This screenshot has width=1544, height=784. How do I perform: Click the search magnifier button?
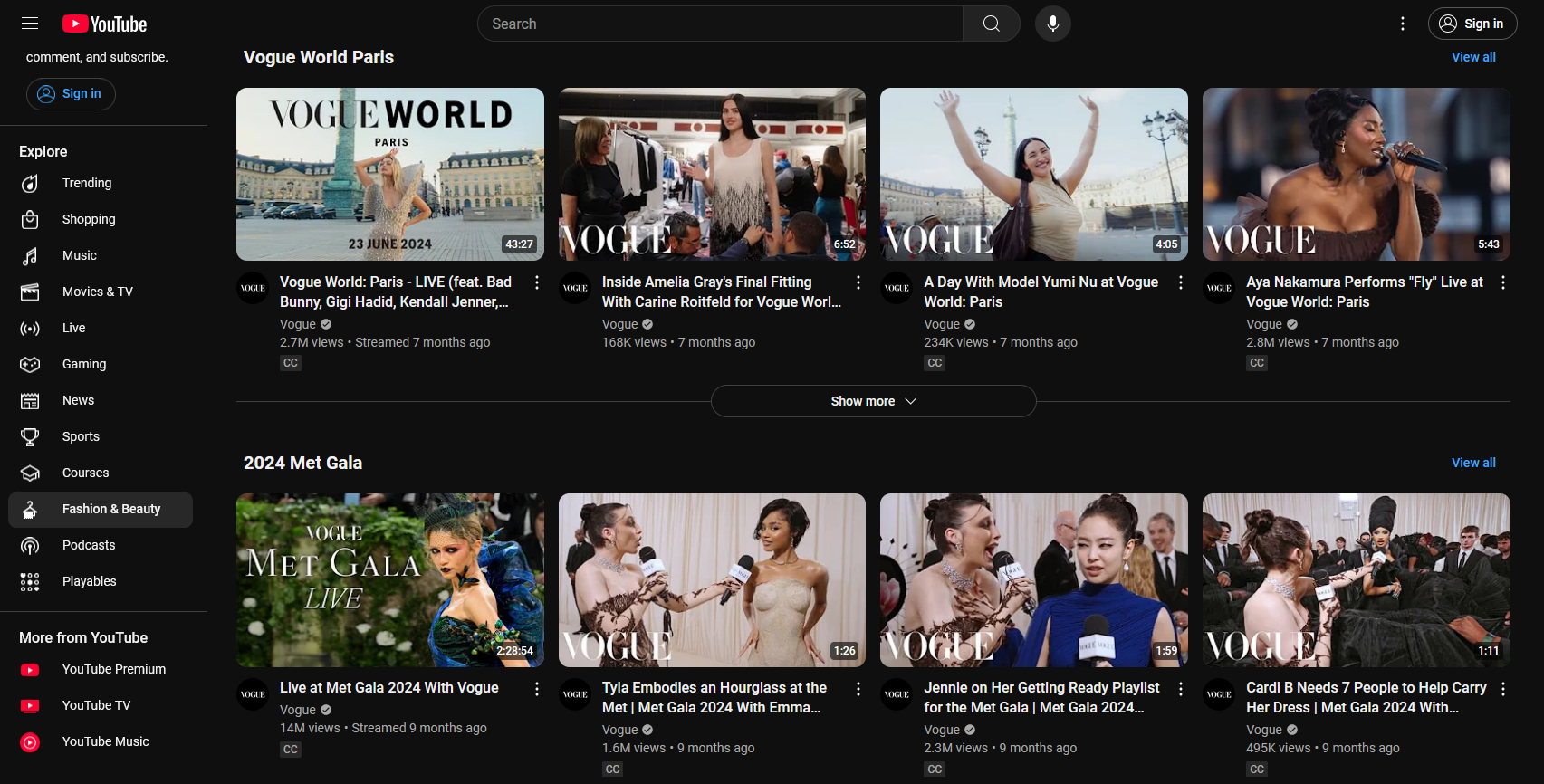pos(992,24)
